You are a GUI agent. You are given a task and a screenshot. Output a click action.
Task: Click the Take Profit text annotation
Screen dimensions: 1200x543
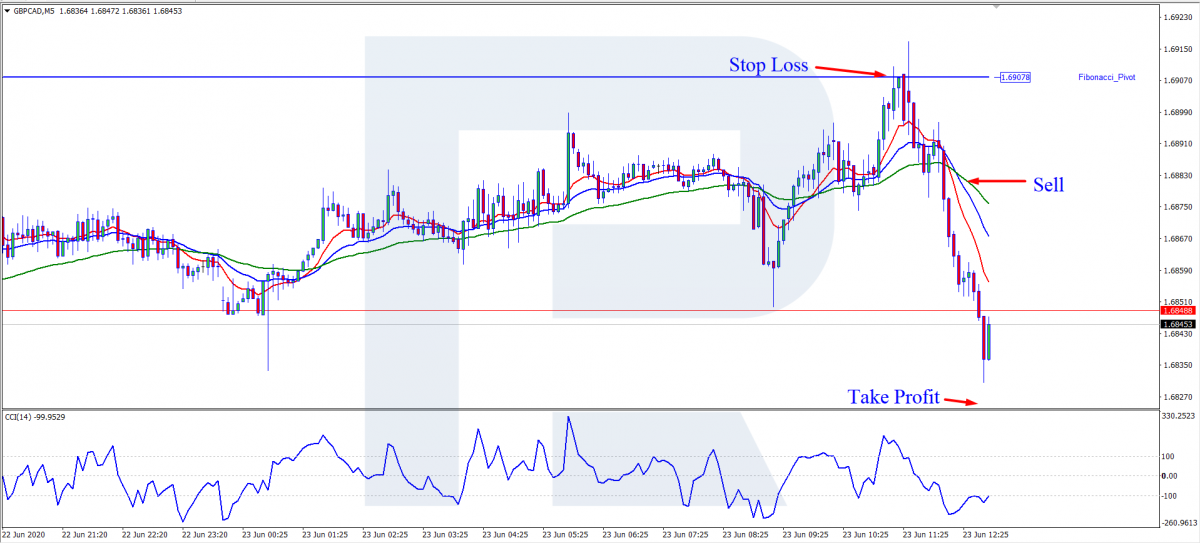(893, 397)
